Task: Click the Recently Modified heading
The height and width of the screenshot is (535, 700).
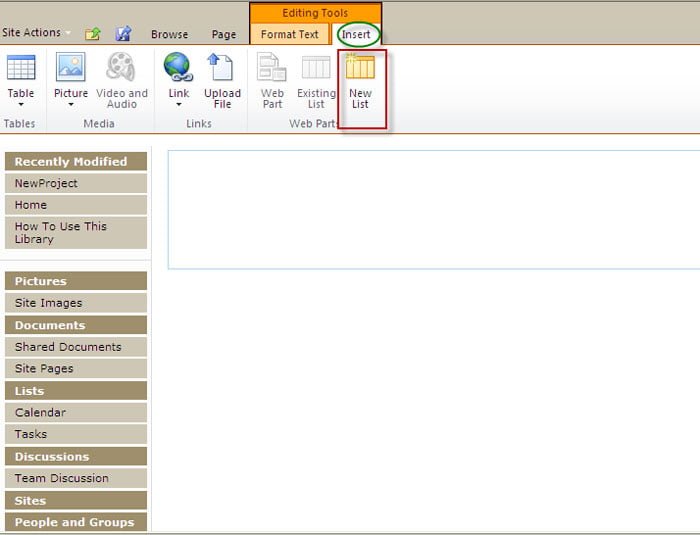Action: (76, 161)
